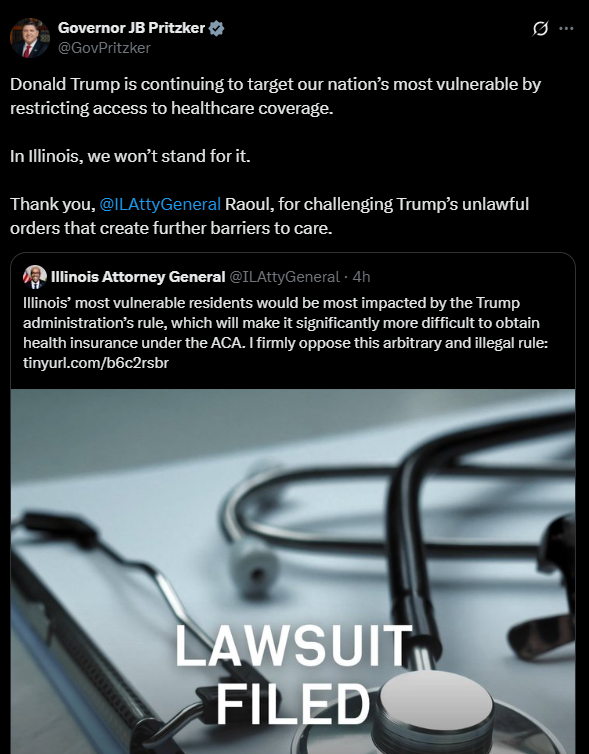Open the blue @ILAttyGeneral mention link
Screen dimensions: 589x754
[x=160, y=204]
